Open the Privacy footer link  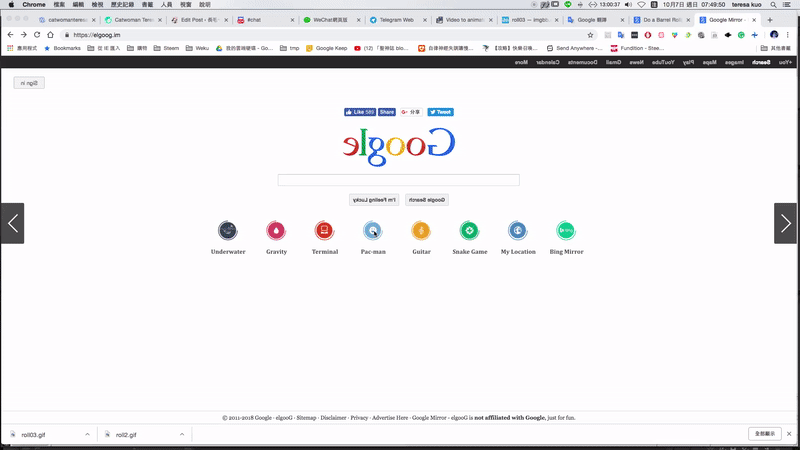coord(359,417)
